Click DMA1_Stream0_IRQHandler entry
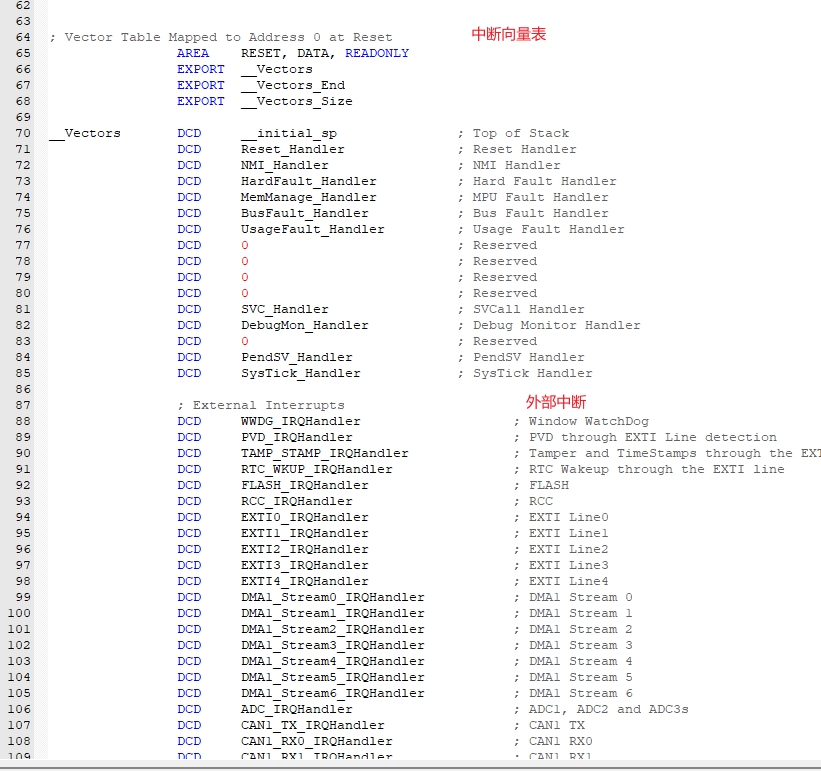Image resolution: width=821 pixels, height=771 pixels. (332, 597)
